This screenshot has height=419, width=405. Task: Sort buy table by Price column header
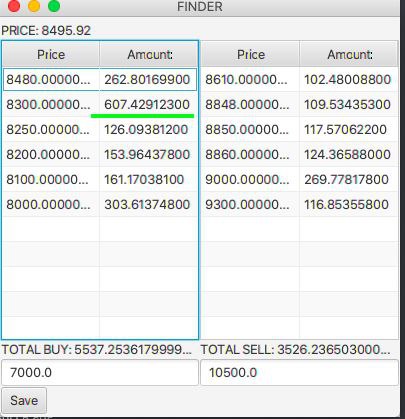[x=51, y=54]
